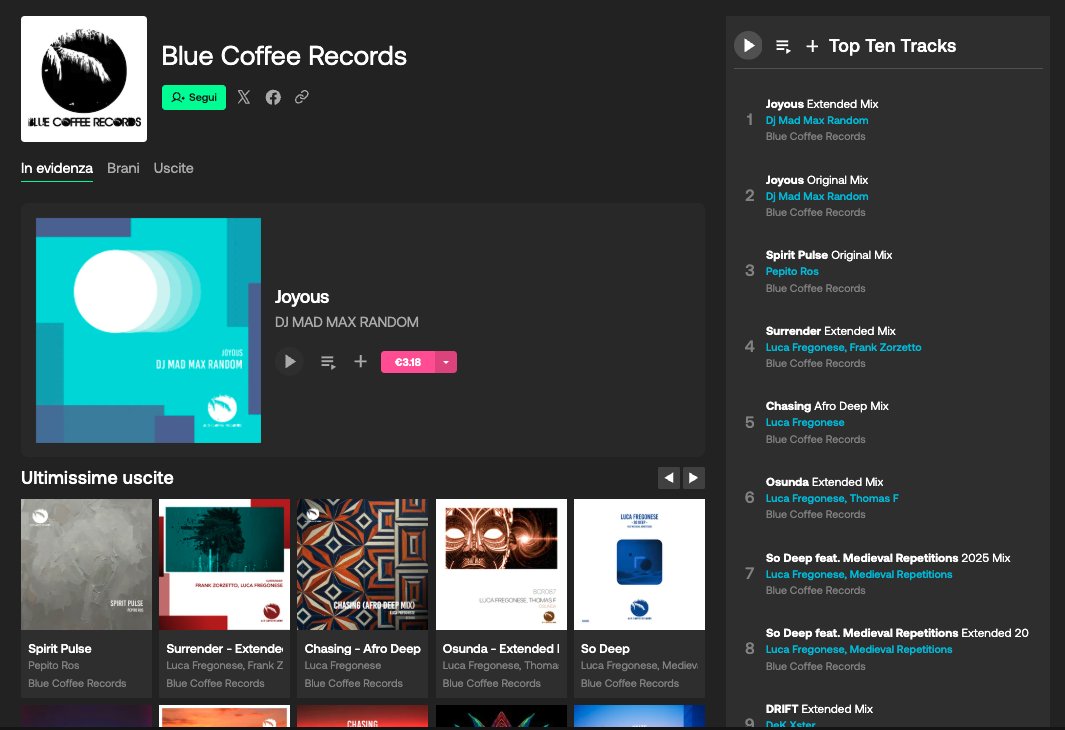Open Joyous Extended Mix track

coord(822,104)
